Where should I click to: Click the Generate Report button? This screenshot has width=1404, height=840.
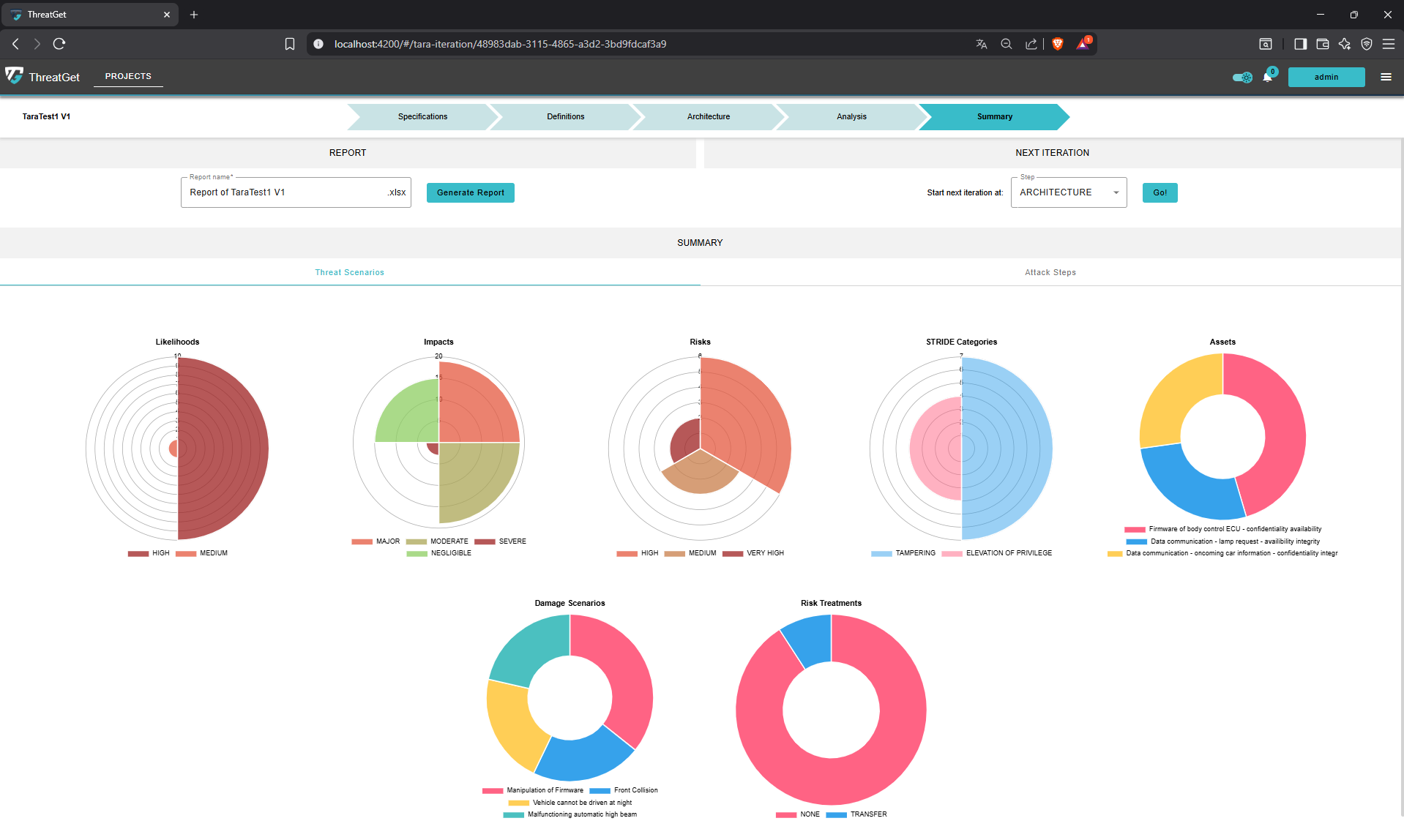point(470,192)
